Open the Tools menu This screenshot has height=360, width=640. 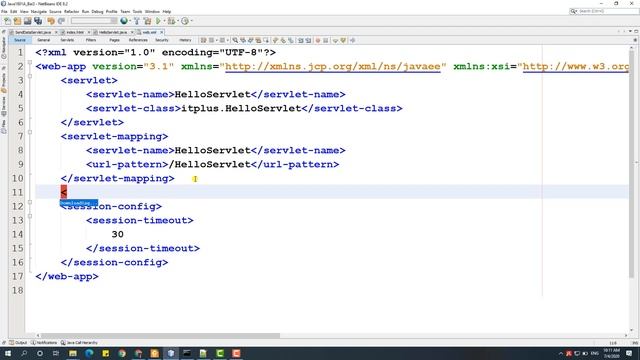[138, 11]
